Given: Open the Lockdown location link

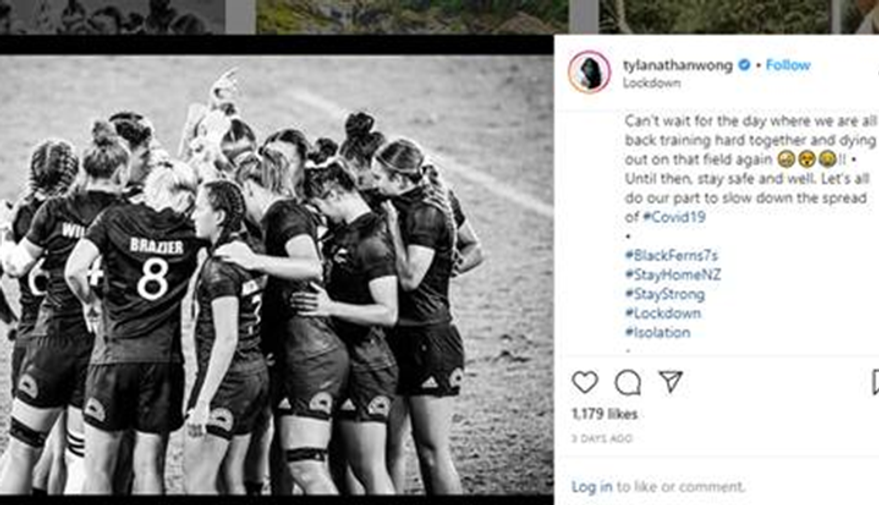Looking at the screenshot, I should 651,83.
